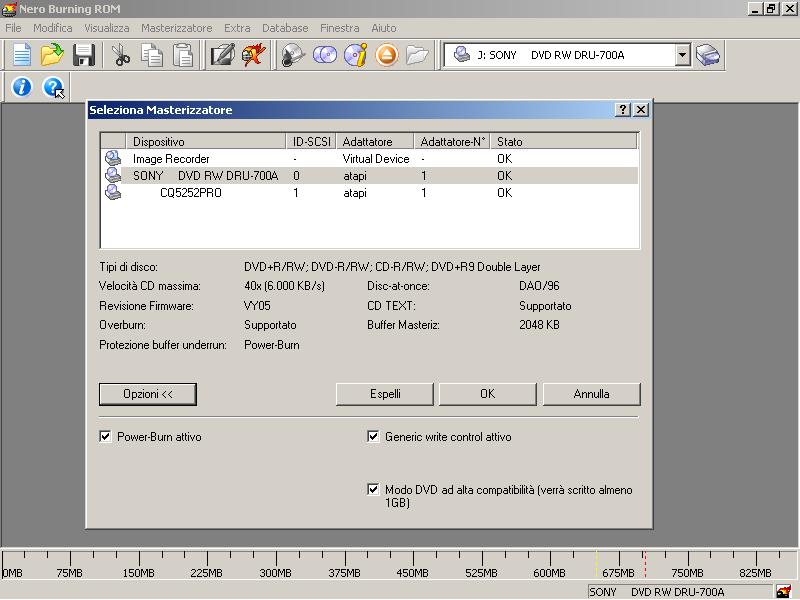Click the Adattatore-N° column header

coord(452,141)
